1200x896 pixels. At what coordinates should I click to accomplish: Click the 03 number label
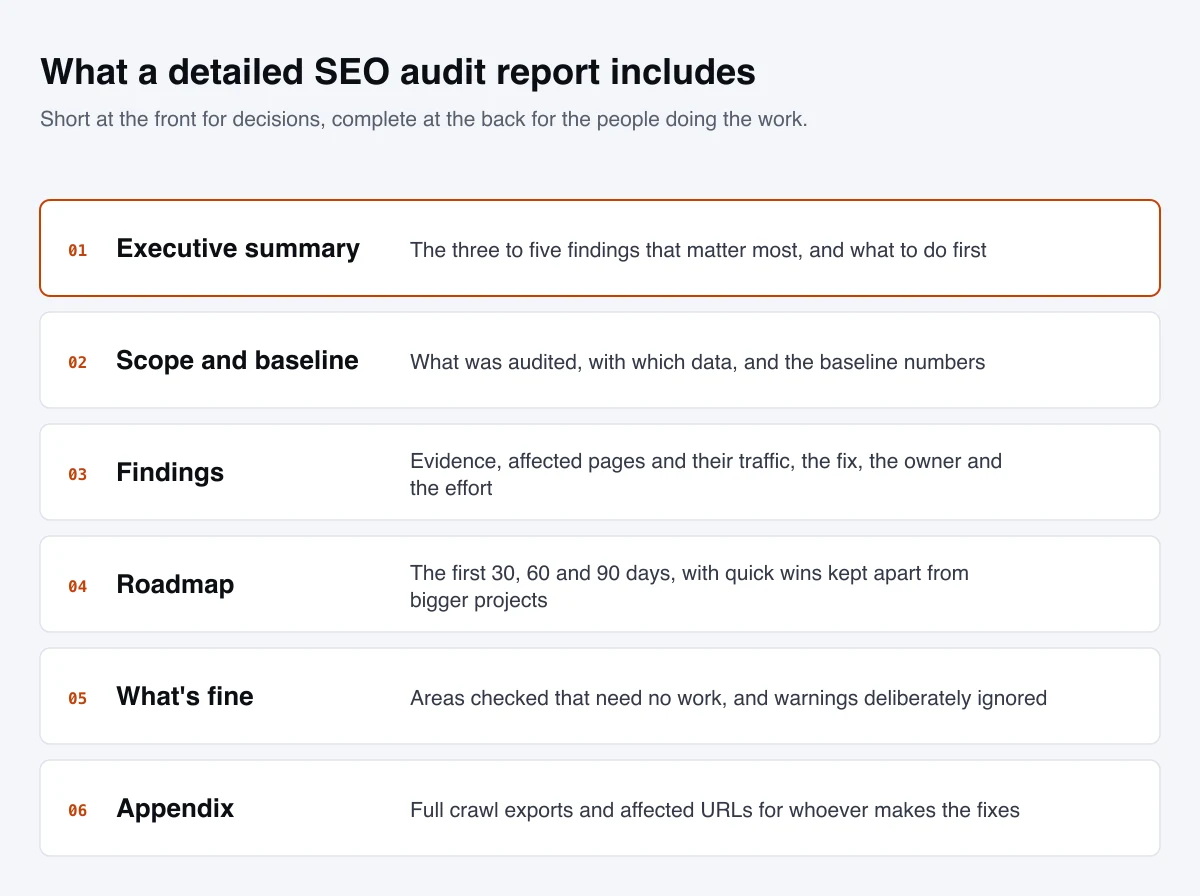point(77,475)
